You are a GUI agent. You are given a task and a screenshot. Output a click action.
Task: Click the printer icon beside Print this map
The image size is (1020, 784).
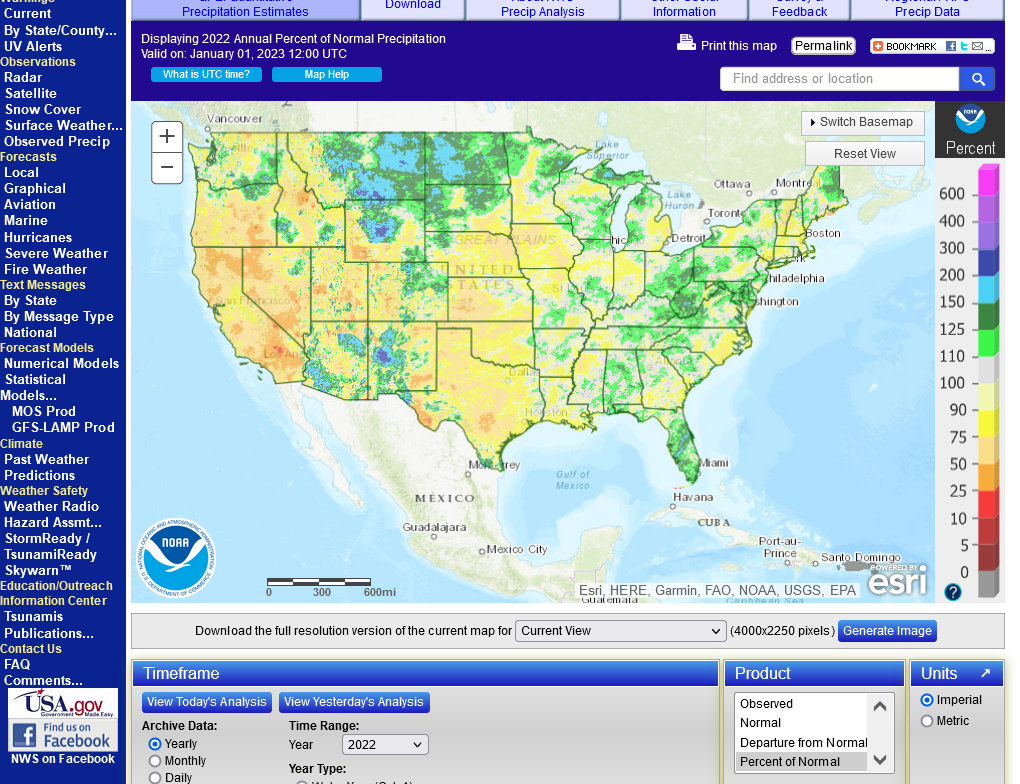pyautogui.click(x=686, y=43)
